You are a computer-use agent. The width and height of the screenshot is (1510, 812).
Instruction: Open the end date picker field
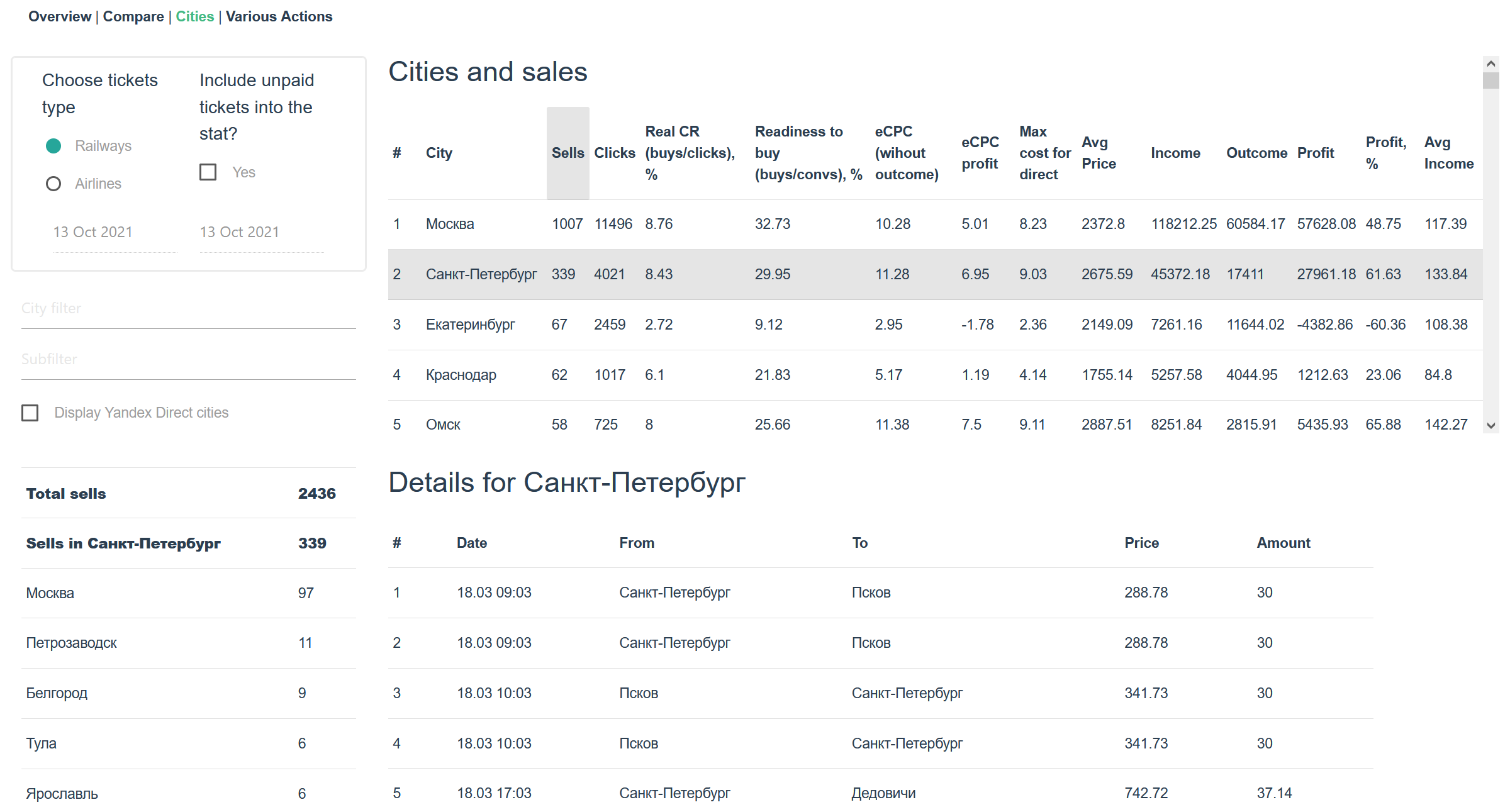[261, 232]
